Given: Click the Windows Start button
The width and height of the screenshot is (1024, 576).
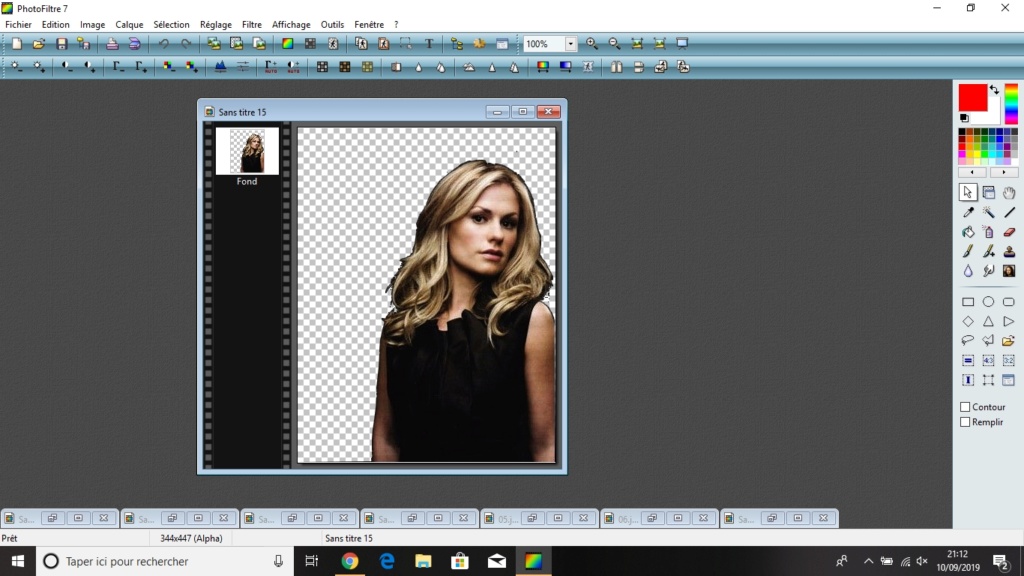Looking at the screenshot, I should tap(18, 561).
